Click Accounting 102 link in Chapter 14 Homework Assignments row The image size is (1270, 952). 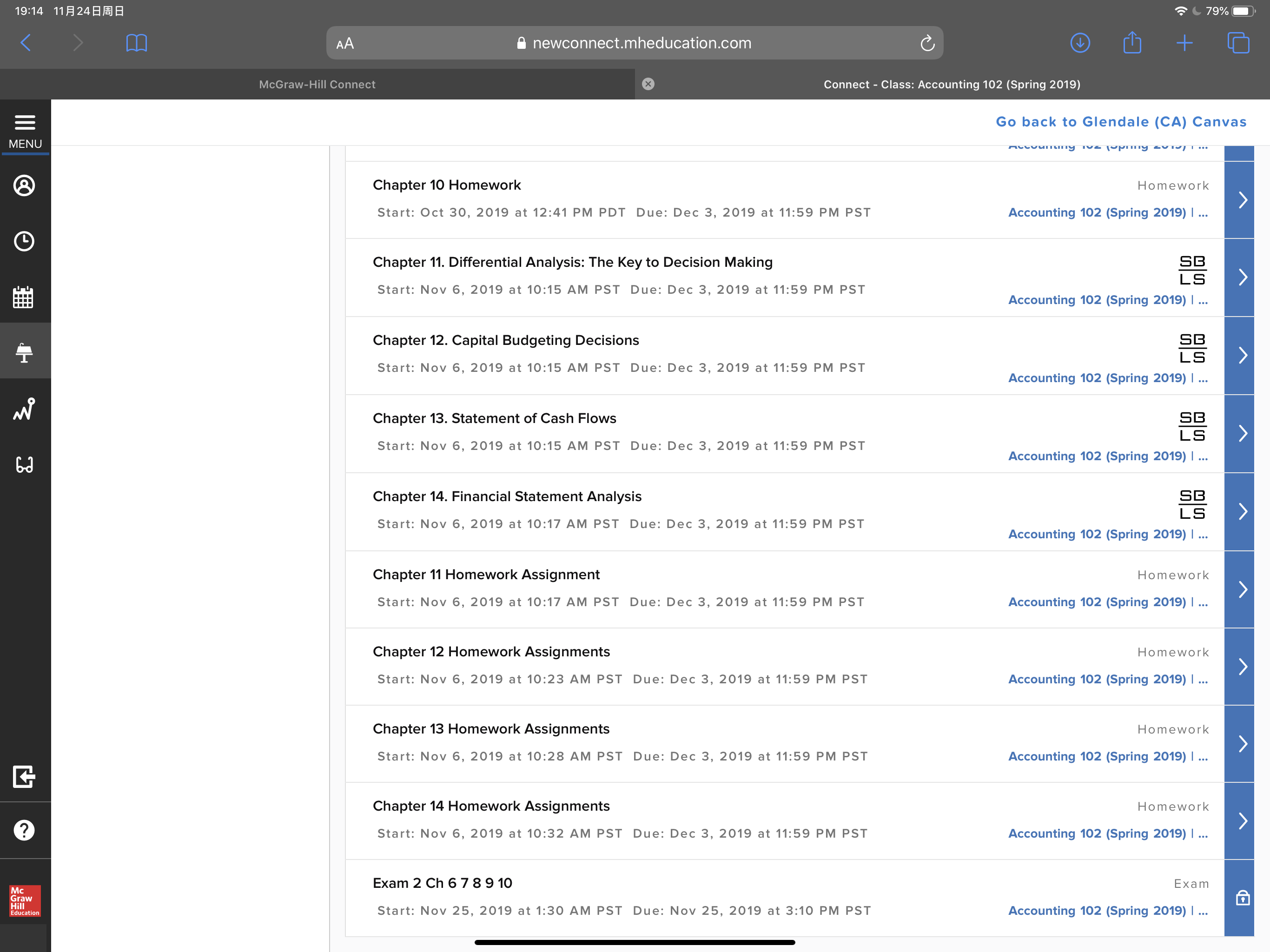point(1108,833)
